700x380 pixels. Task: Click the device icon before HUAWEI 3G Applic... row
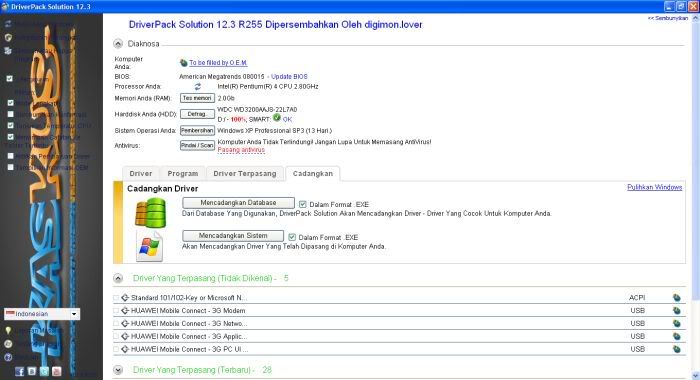click(x=125, y=337)
